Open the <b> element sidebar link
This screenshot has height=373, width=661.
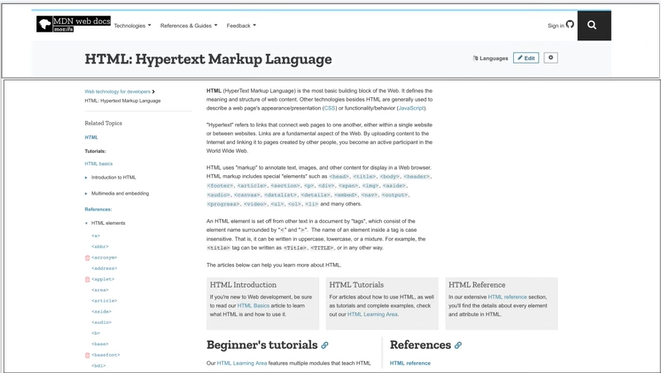click(96, 333)
